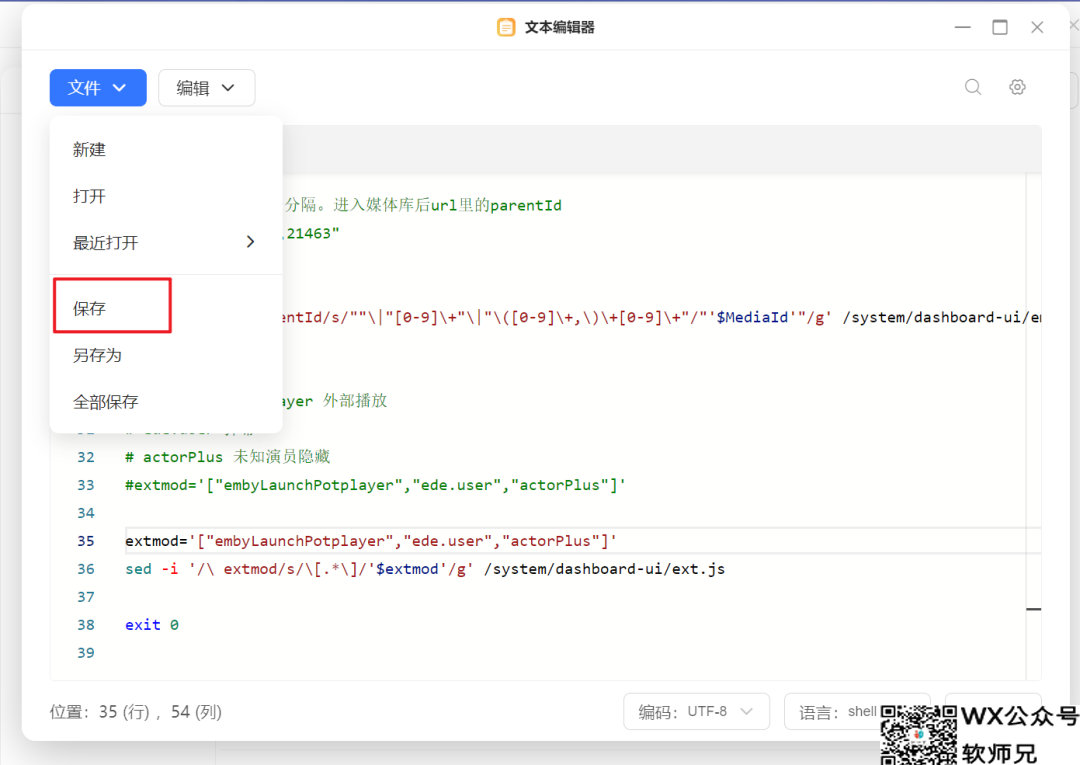Click line number 32 in the gutter

coord(86,457)
